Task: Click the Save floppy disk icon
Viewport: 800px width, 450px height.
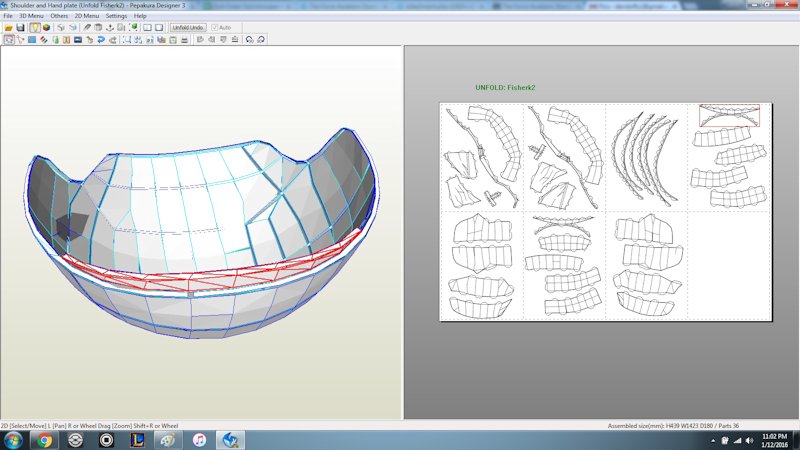Action: 20,28
